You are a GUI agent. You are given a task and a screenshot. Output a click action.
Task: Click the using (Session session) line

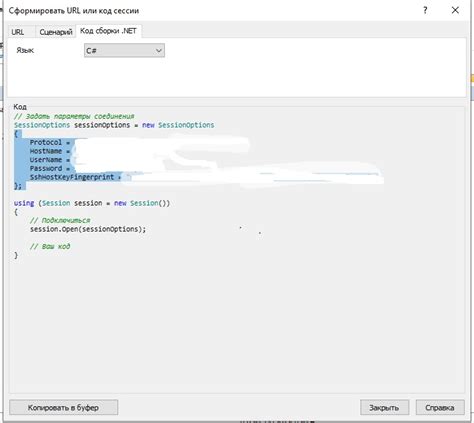pos(92,203)
